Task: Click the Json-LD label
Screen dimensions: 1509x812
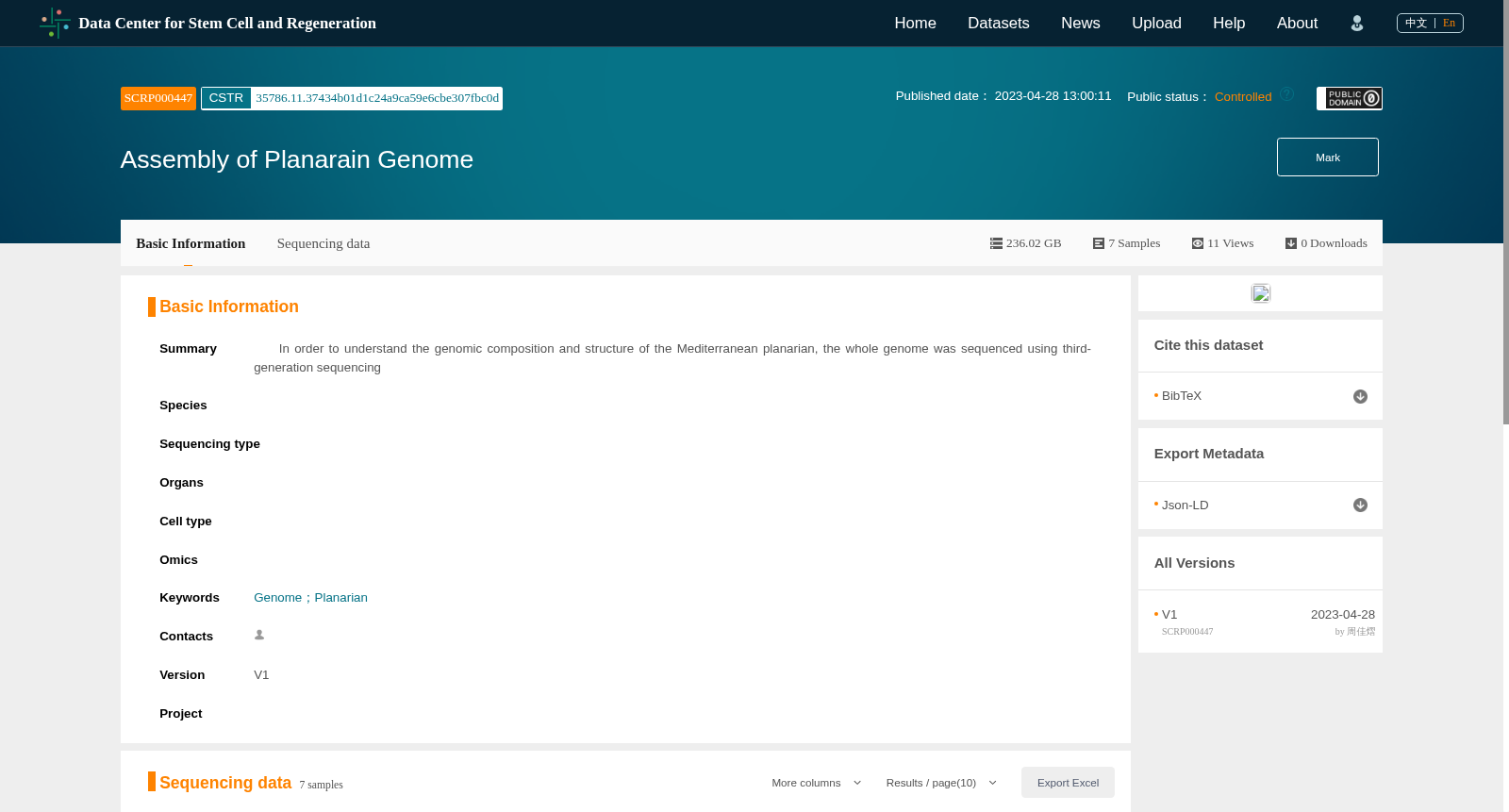Action: 1185,505
